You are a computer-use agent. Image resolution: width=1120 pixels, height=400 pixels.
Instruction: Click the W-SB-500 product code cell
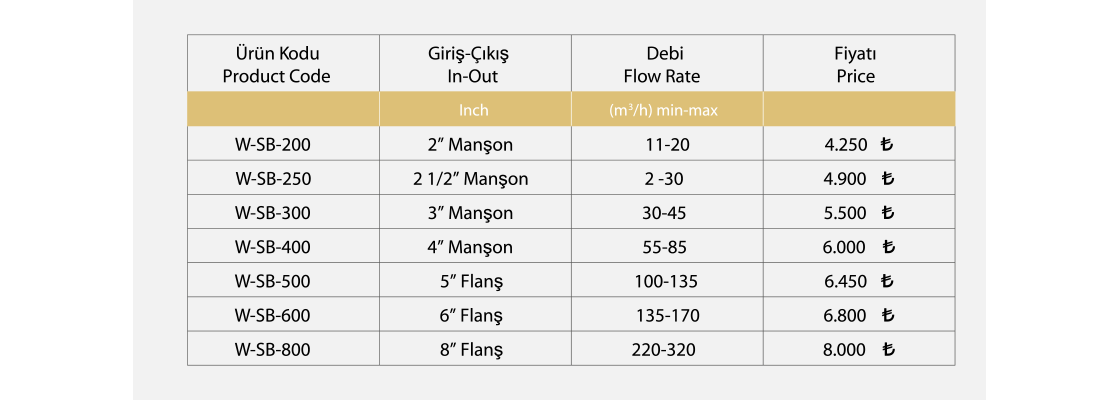pos(273,282)
